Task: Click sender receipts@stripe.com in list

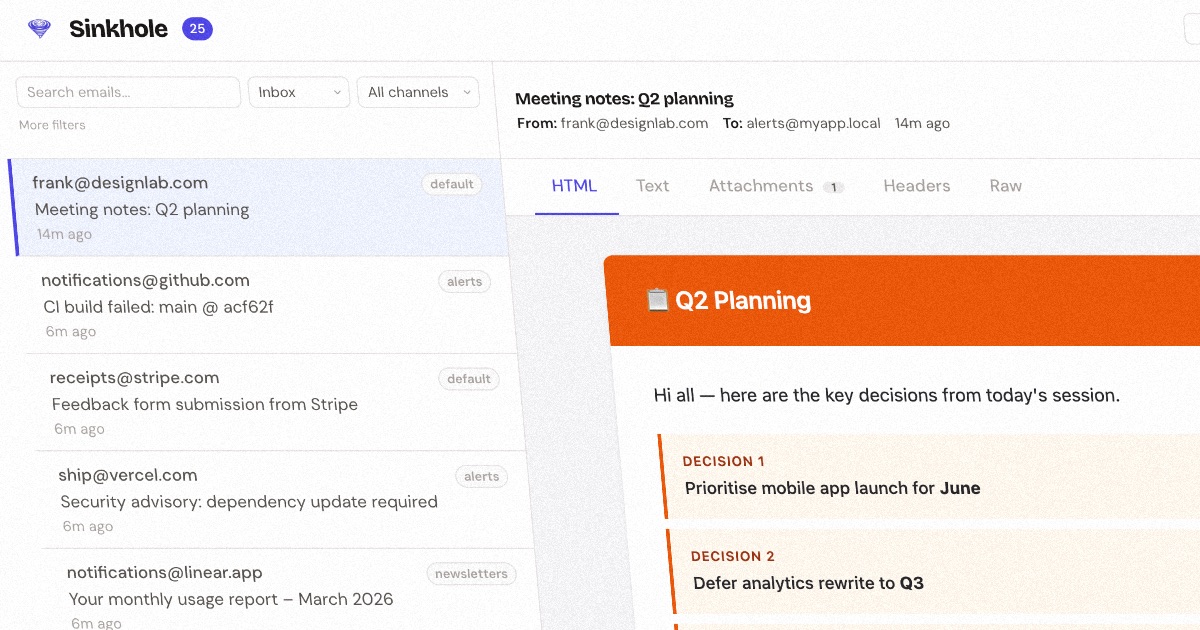Action: pos(134,378)
